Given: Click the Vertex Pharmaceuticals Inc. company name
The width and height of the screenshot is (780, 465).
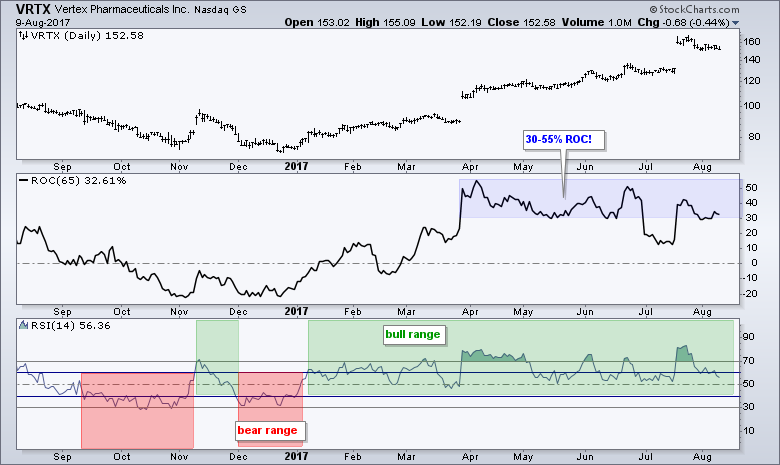Looking at the screenshot, I should [121, 9].
